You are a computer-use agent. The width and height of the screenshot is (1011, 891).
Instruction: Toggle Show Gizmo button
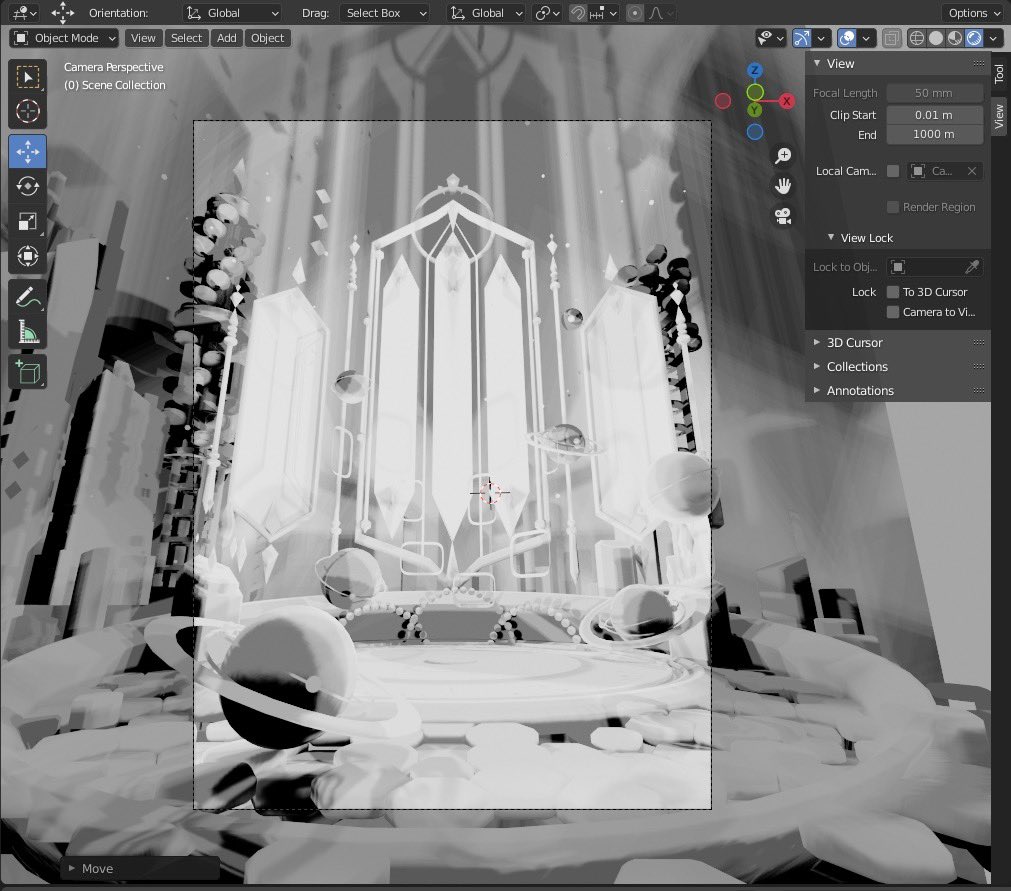(801, 38)
